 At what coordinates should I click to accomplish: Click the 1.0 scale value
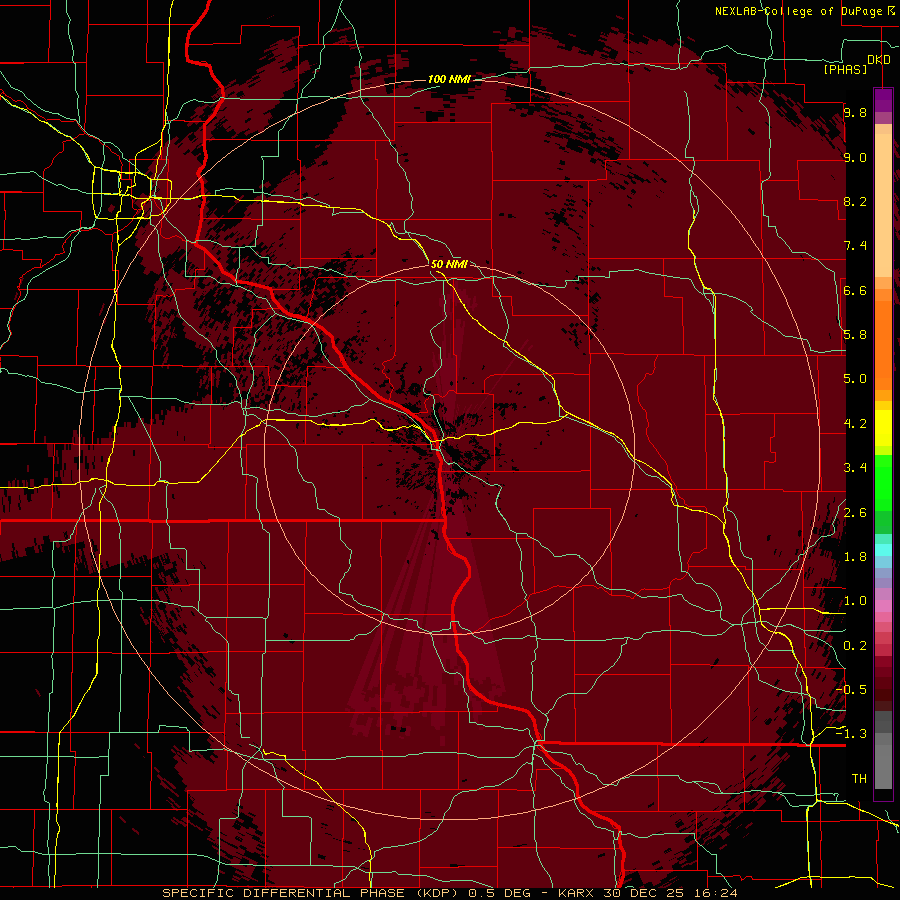855,601
